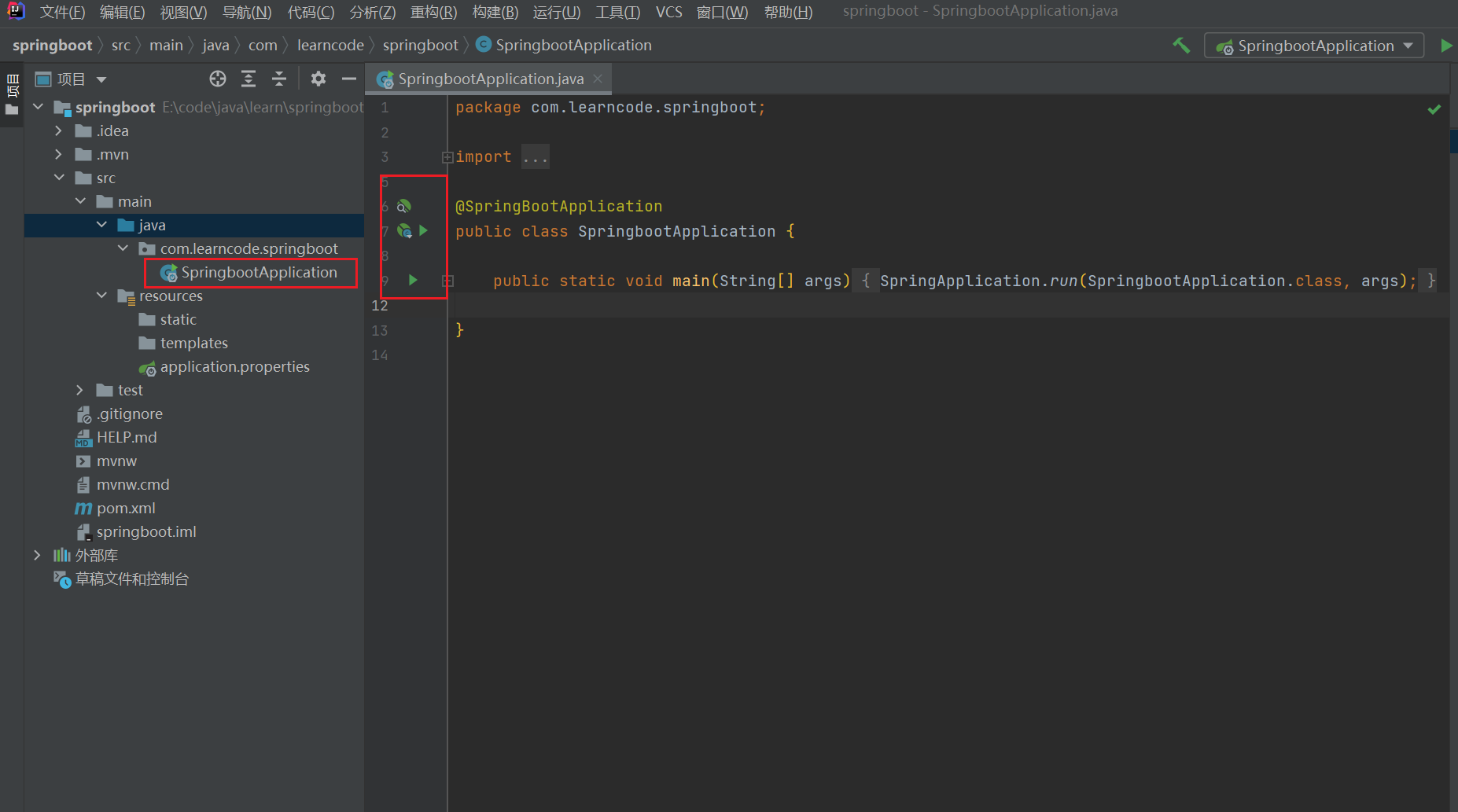The width and height of the screenshot is (1458, 812).
Task: Click the green inspection checkmark in editor
Action: pos(1434,109)
